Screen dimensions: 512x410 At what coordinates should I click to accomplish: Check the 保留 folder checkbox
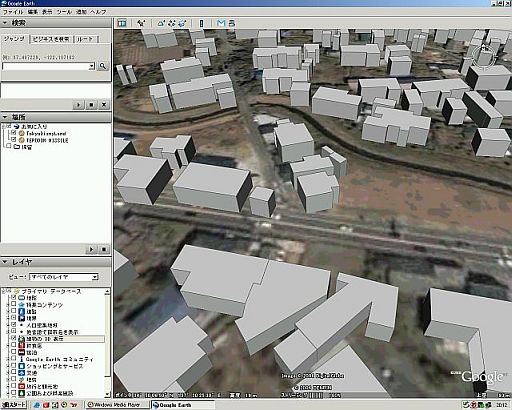click(9, 146)
